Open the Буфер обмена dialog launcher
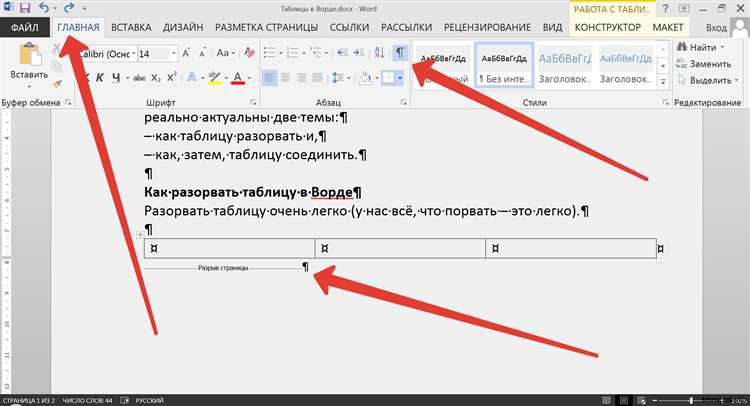Screen dimensions: 750x406 point(68,102)
